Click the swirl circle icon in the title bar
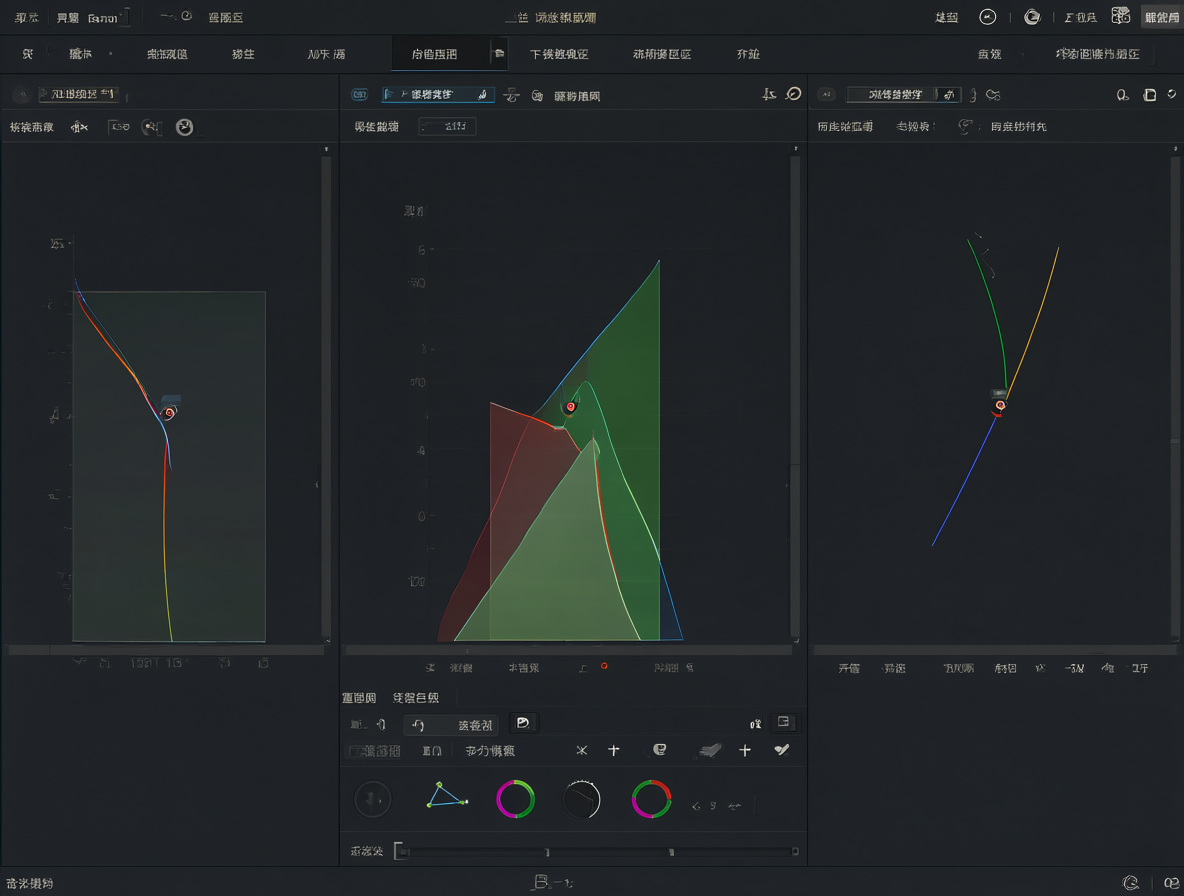 pos(1031,17)
